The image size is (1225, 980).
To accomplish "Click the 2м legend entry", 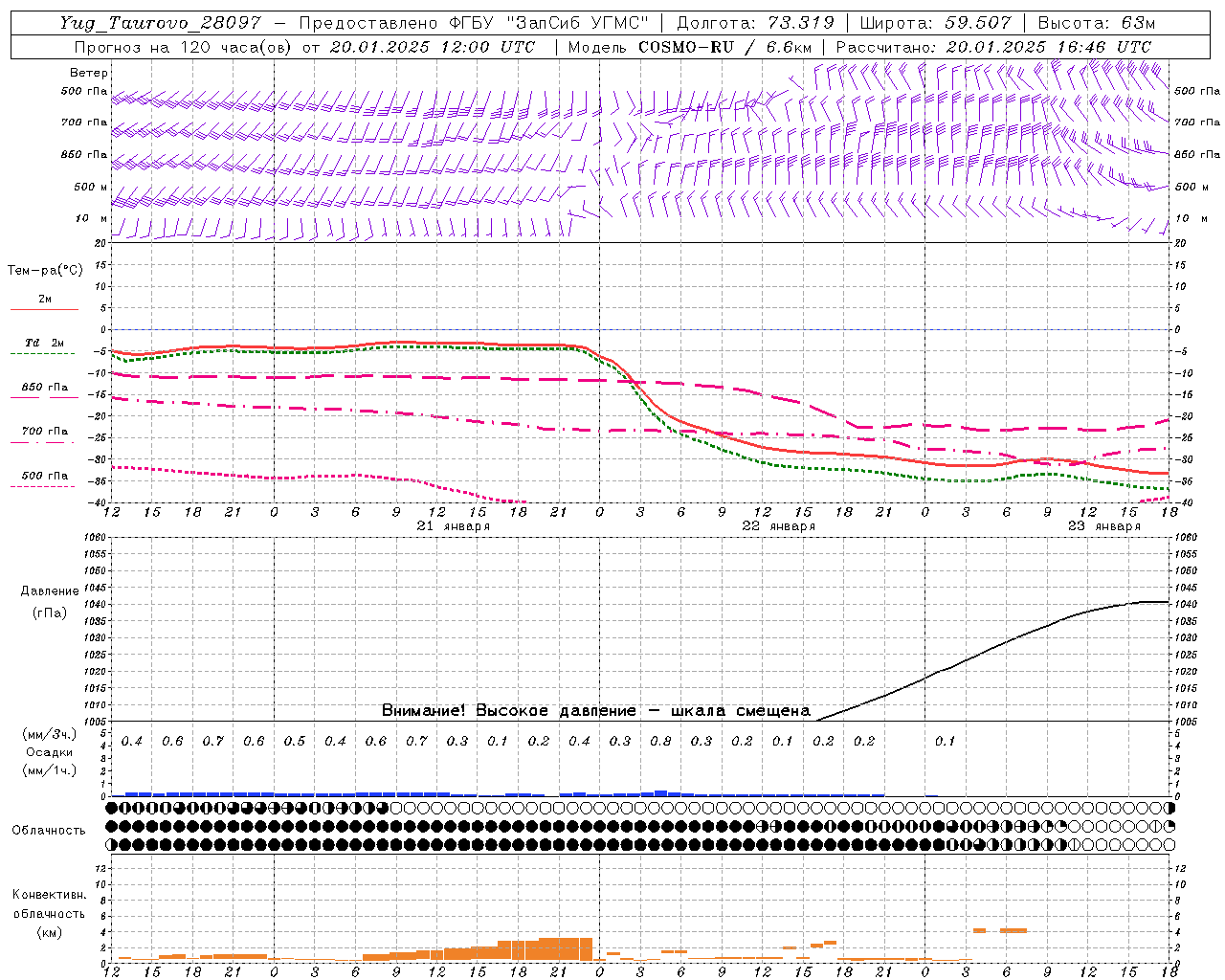I will [x=45, y=299].
